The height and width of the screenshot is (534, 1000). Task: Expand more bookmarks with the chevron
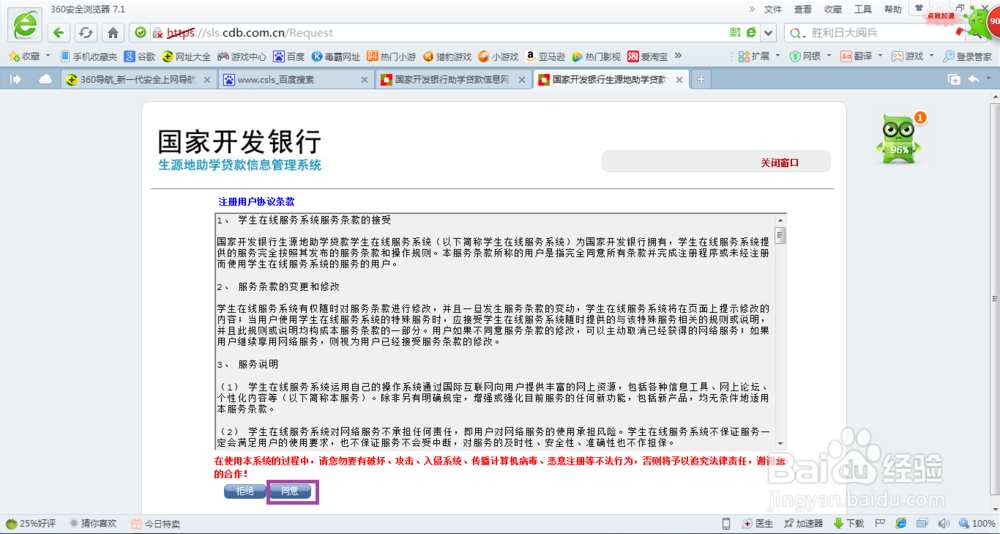tap(678, 56)
